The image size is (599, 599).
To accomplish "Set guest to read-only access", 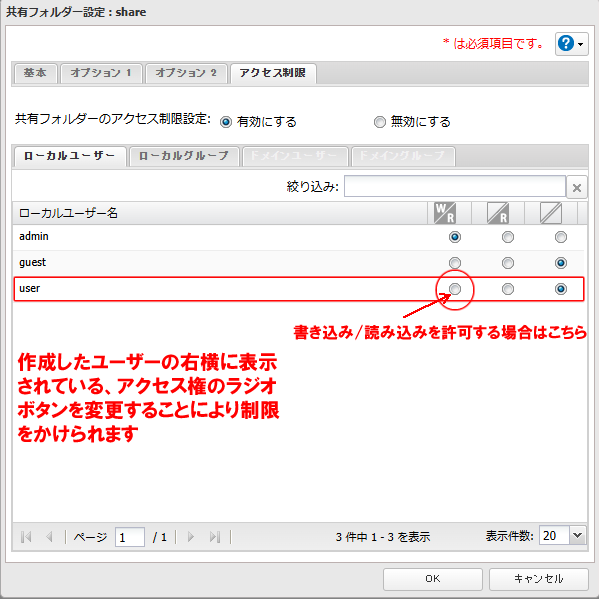I will pyautogui.click(x=508, y=263).
